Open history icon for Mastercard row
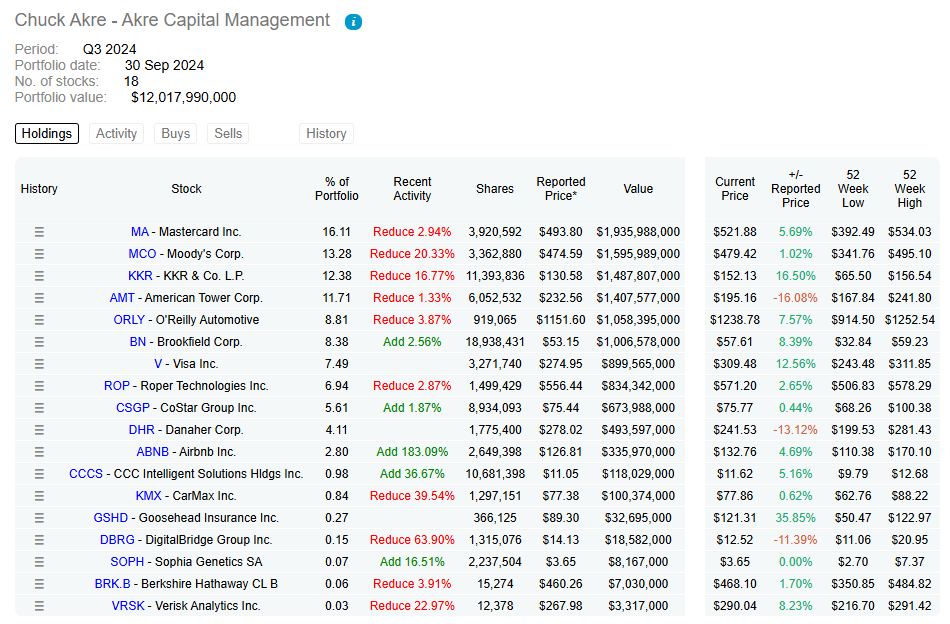This screenshot has width=950, height=624. coord(40,232)
